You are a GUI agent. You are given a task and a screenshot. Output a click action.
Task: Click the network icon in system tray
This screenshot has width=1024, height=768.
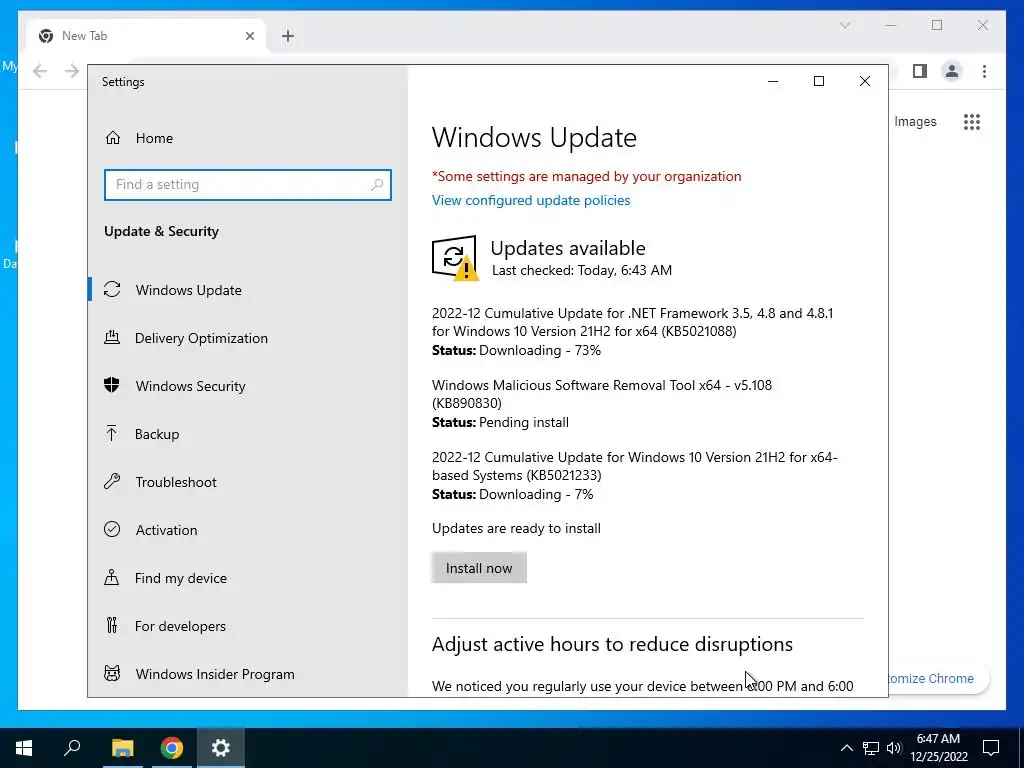[871, 748]
